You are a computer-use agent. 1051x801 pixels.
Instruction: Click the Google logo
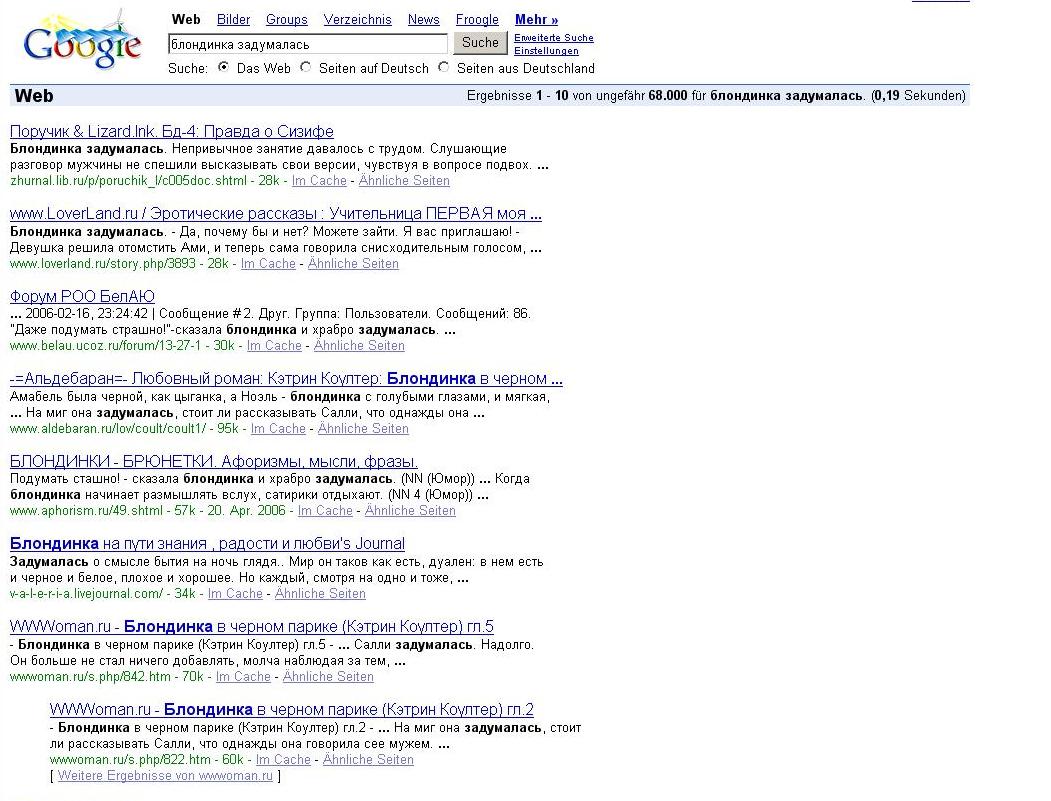coord(81,40)
